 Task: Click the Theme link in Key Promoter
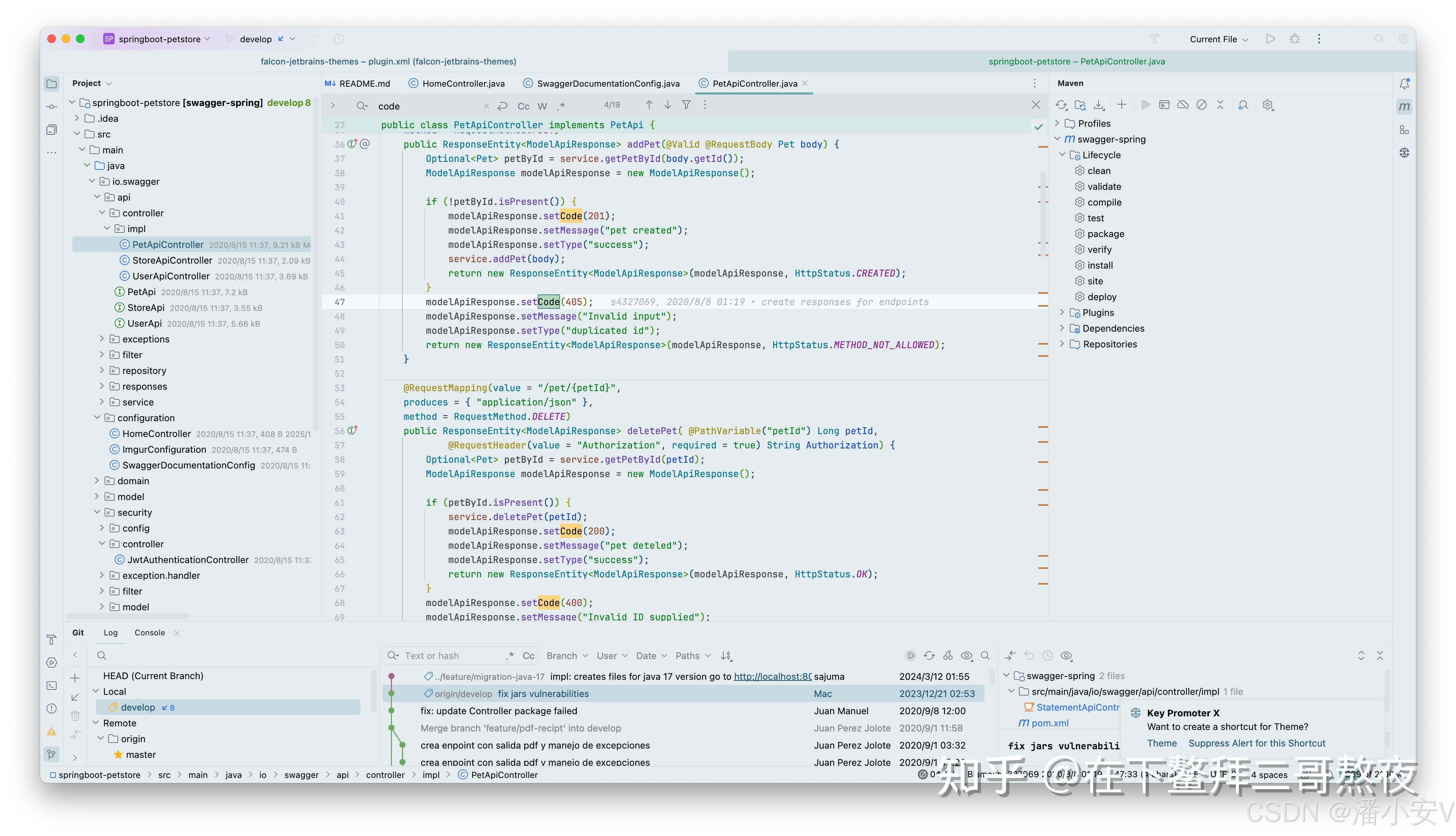(x=1162, y=743)
